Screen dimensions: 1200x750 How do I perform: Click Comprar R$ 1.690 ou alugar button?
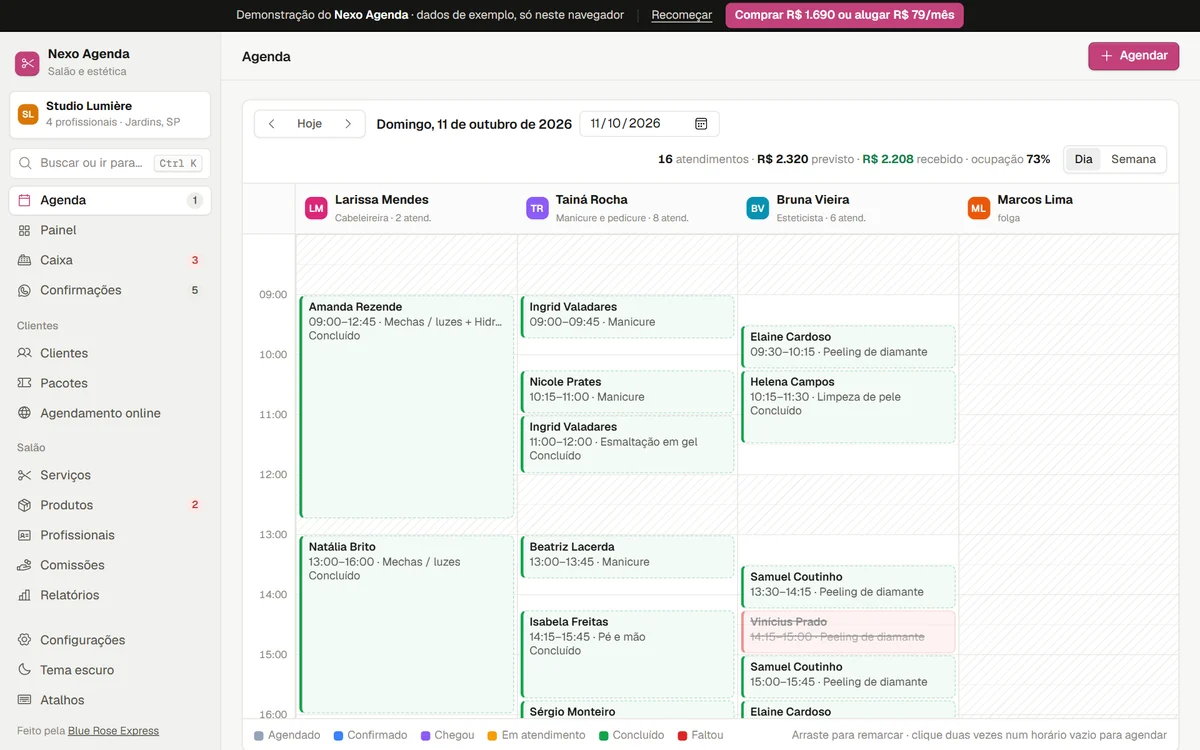844,15
